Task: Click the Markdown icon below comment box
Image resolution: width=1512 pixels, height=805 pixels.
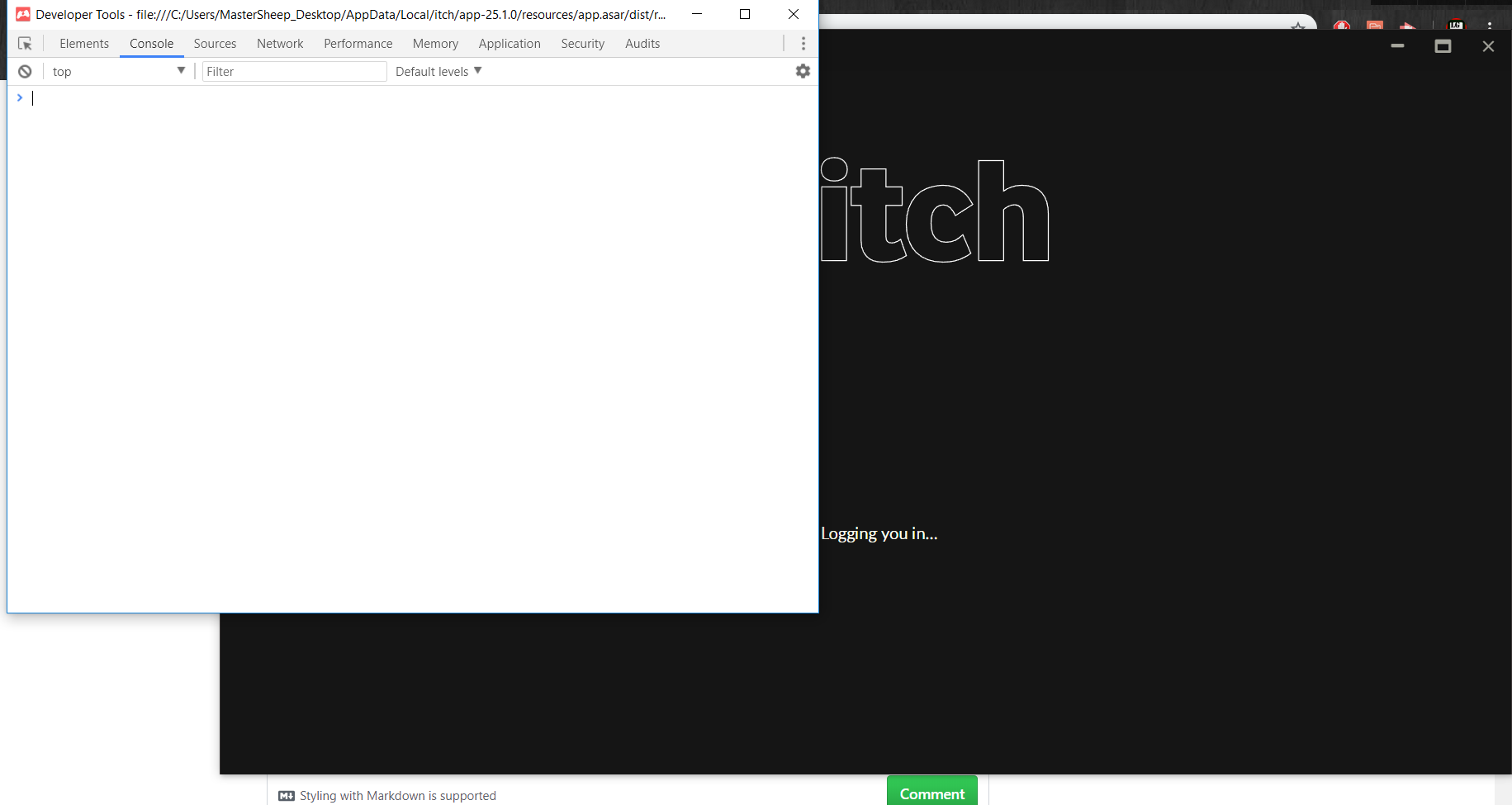Action: click(287, 796)
